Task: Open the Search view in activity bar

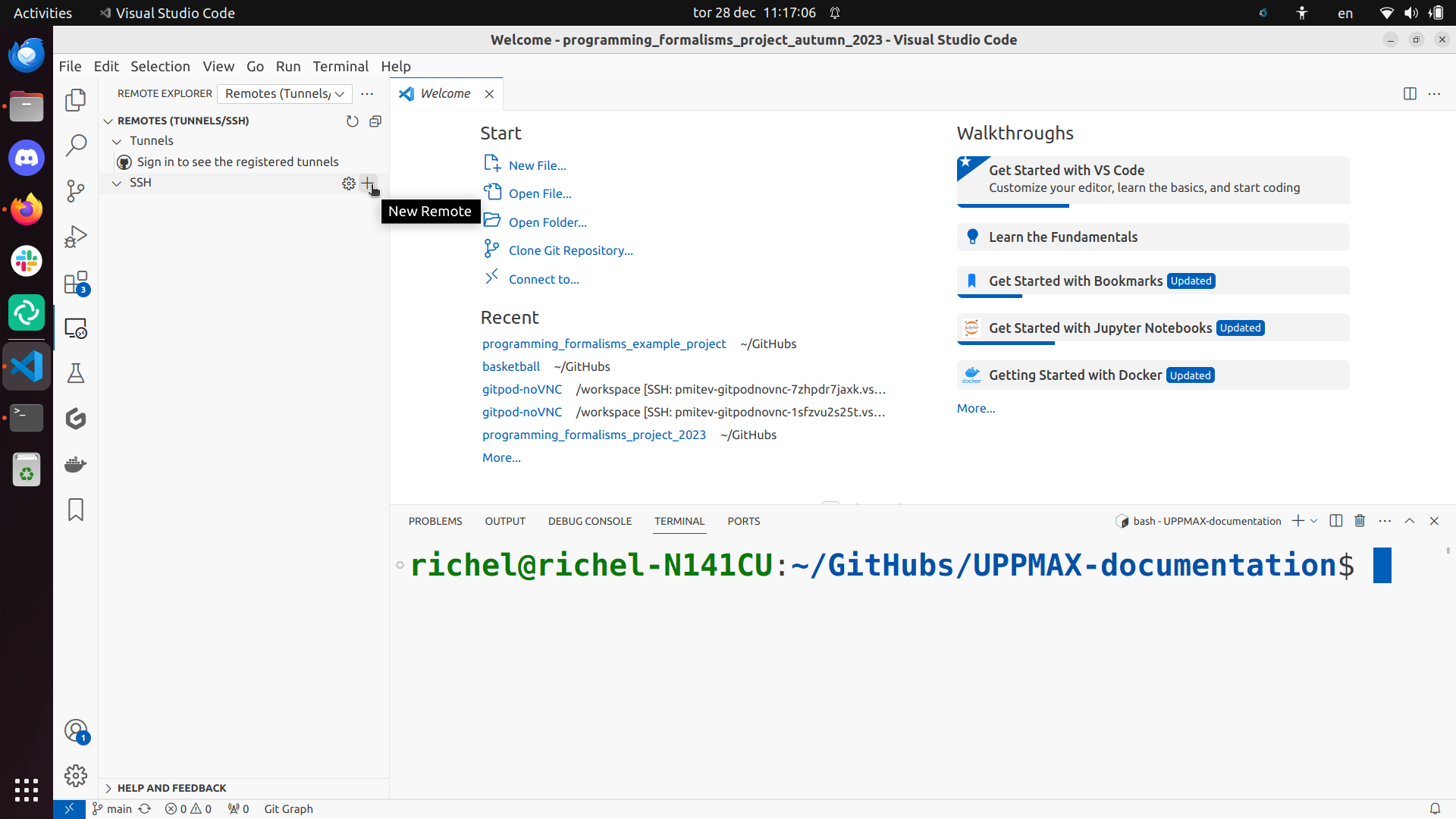Action: (x=76, y=145)
